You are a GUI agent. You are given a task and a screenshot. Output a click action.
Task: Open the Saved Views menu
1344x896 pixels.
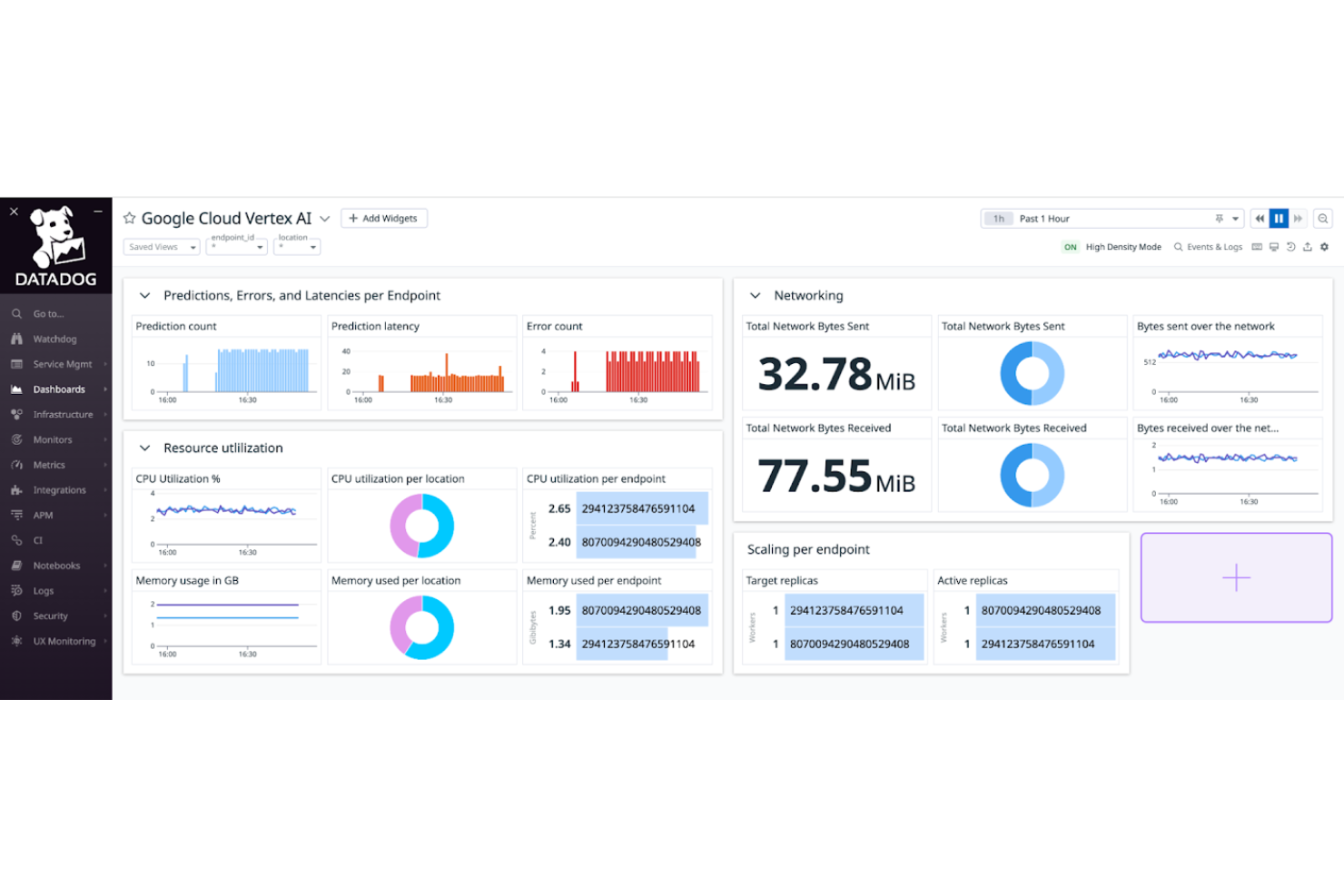coord(160,246)
